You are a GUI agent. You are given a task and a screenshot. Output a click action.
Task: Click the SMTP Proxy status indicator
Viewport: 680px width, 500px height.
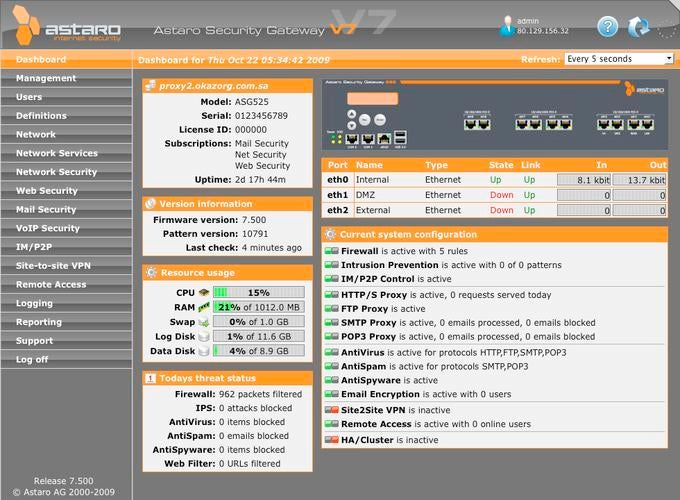(332, 322)
